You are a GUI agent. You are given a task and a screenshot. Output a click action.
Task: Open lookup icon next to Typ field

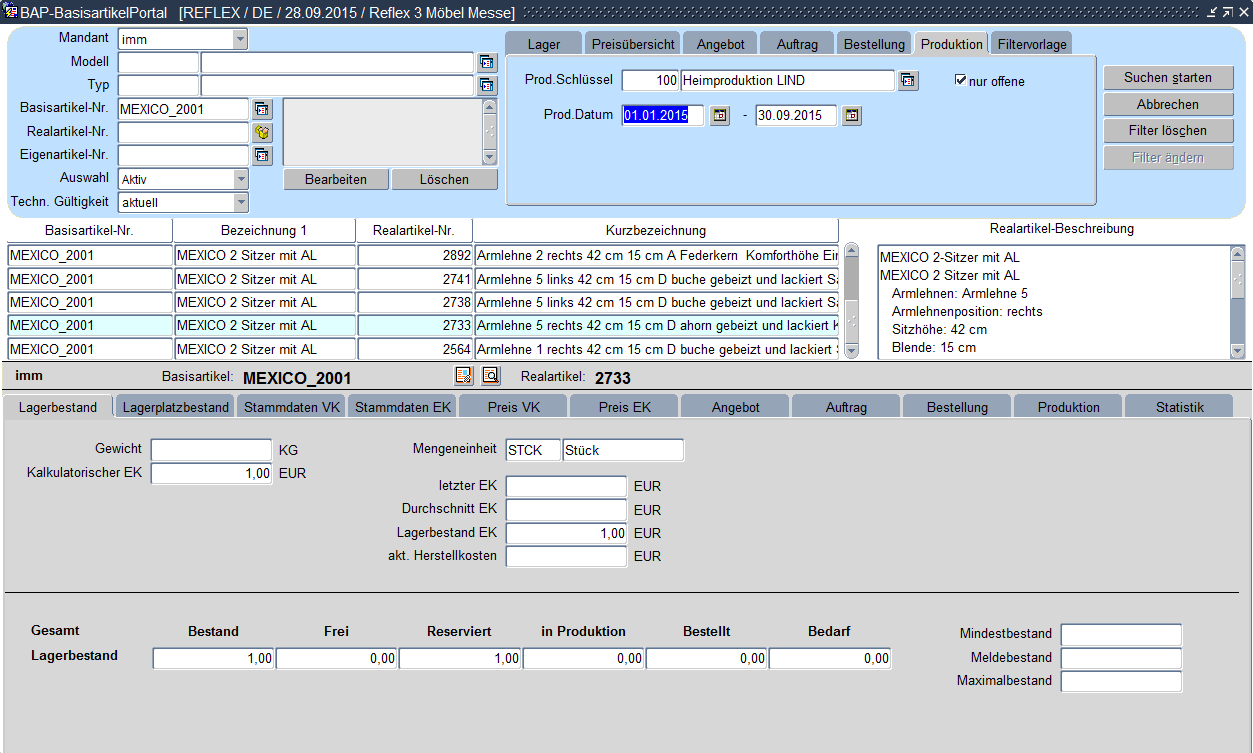pos(487,85)
